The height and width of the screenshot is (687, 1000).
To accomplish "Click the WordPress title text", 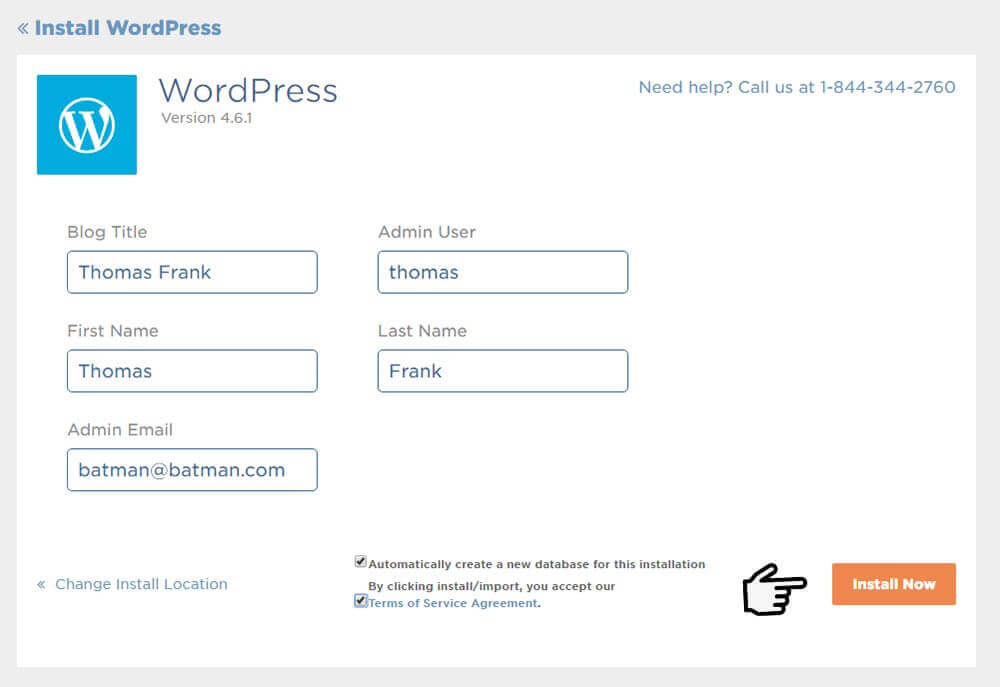I will (x=248, y=91).
